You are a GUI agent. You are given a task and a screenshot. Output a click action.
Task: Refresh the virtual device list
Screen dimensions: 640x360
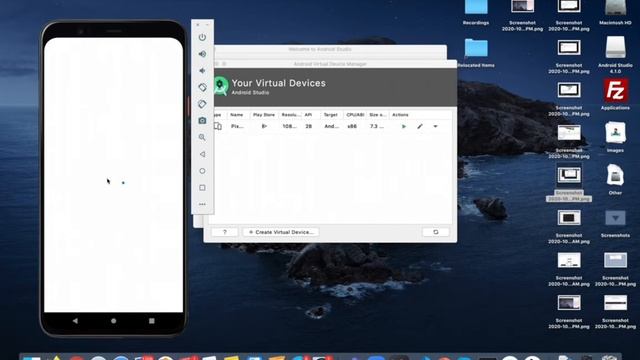click(436, 232)
